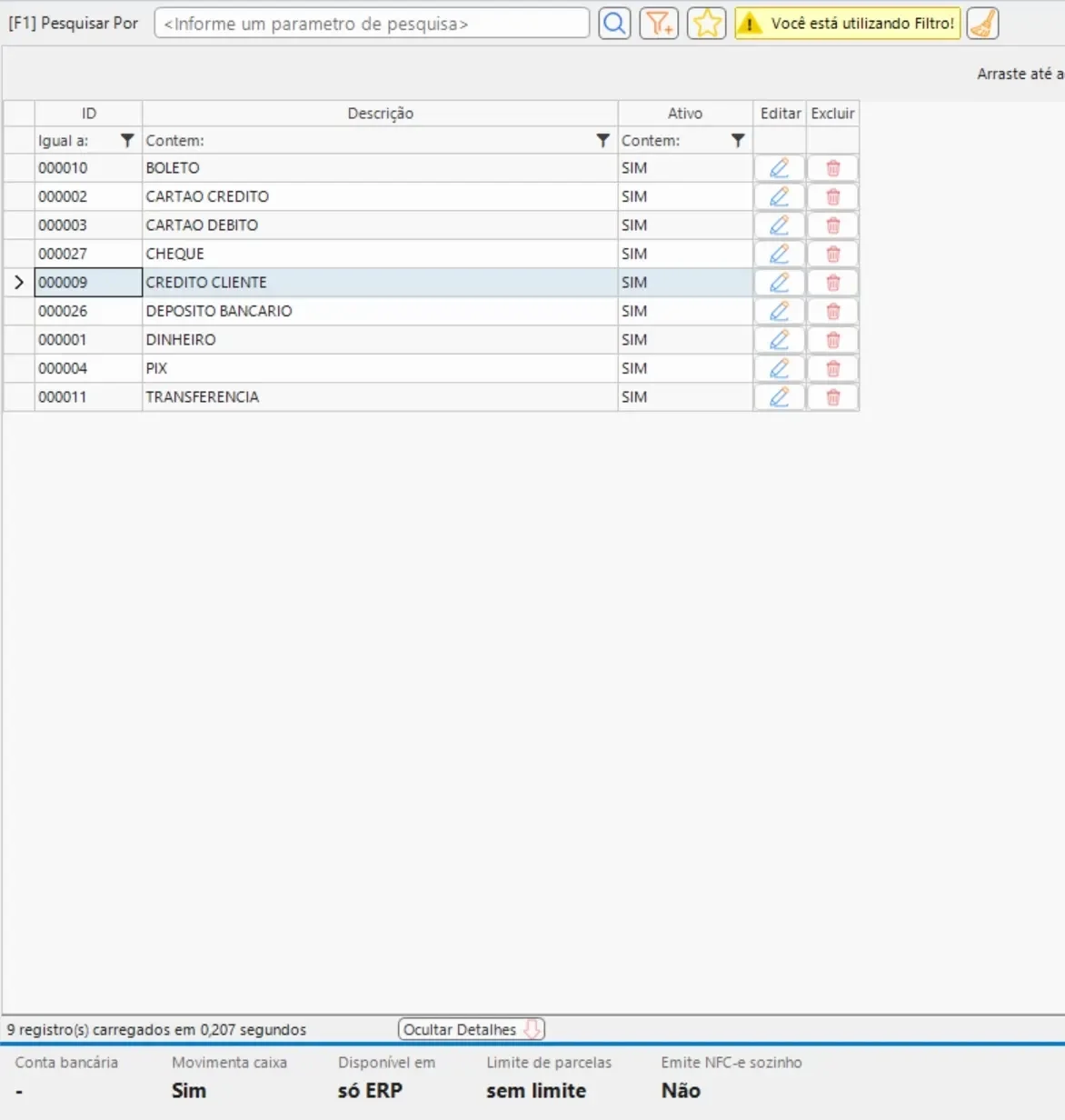Select the CHEQUE description cell
Image resolution: width=1065 pixels, height=1120 pixels.
point(380,254)
